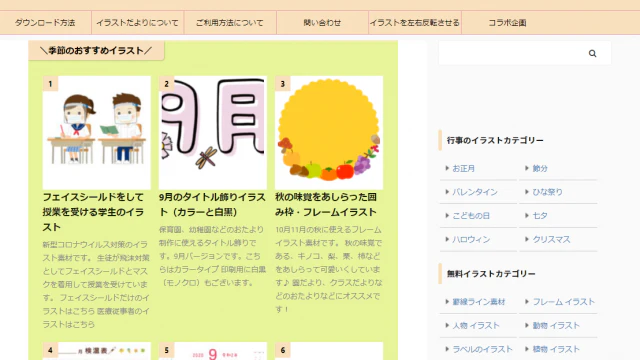640x360 pixels.
Task: Open フレーム イラスト category link
Action: click(x=563, y=302)
